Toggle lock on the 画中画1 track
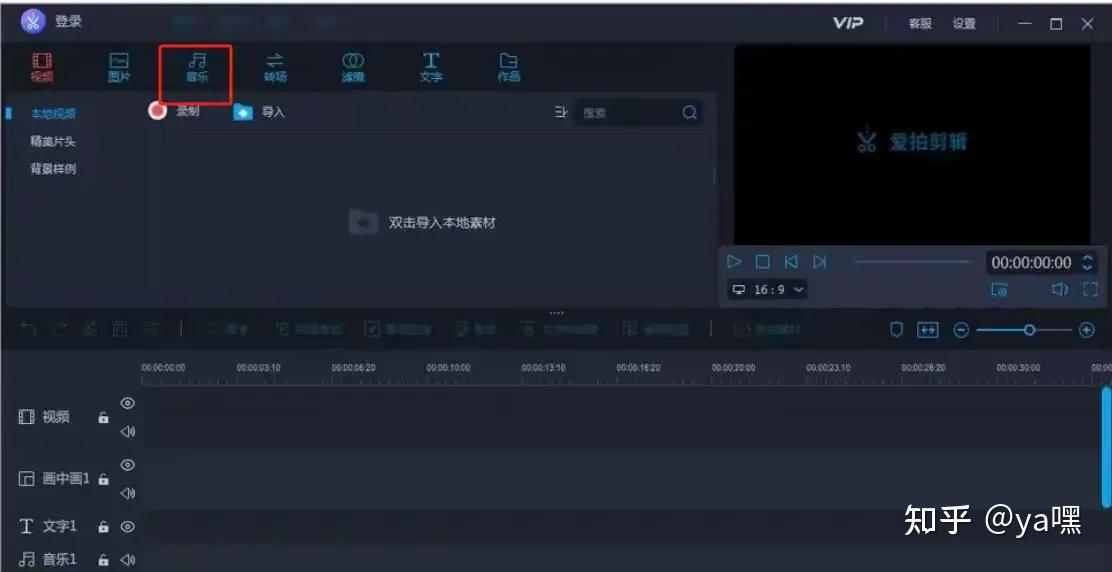This screenshot has height=572, width=1112. point(104,479)
